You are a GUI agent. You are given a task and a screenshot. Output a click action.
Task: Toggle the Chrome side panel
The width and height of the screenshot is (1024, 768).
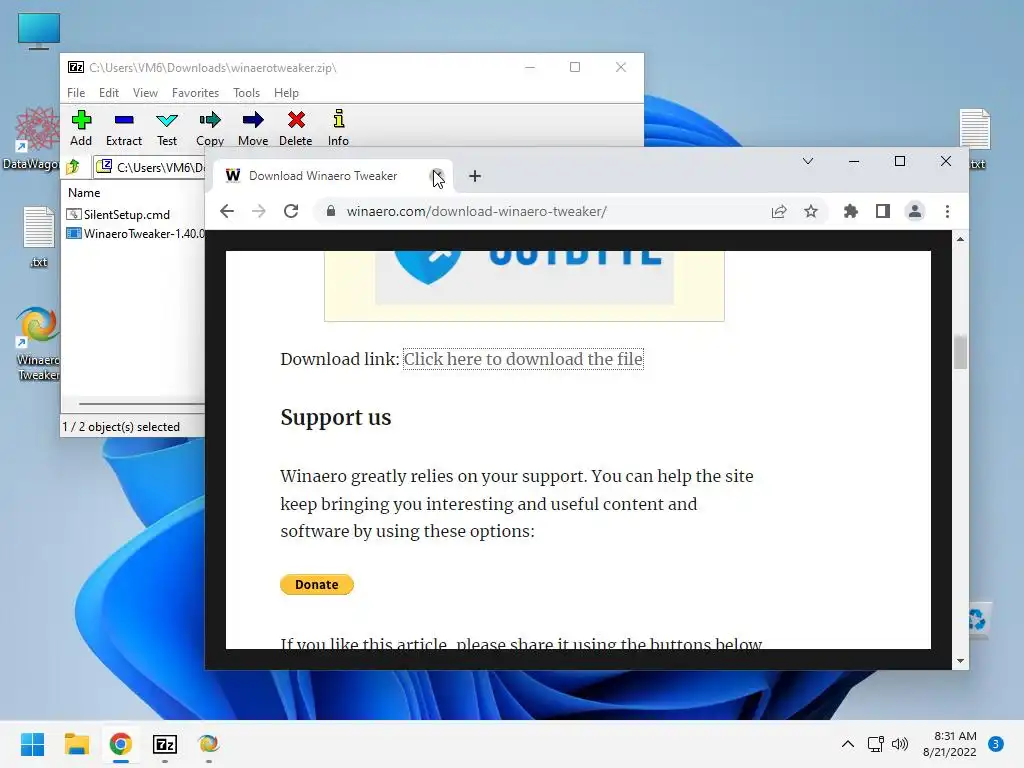(883, 211)
